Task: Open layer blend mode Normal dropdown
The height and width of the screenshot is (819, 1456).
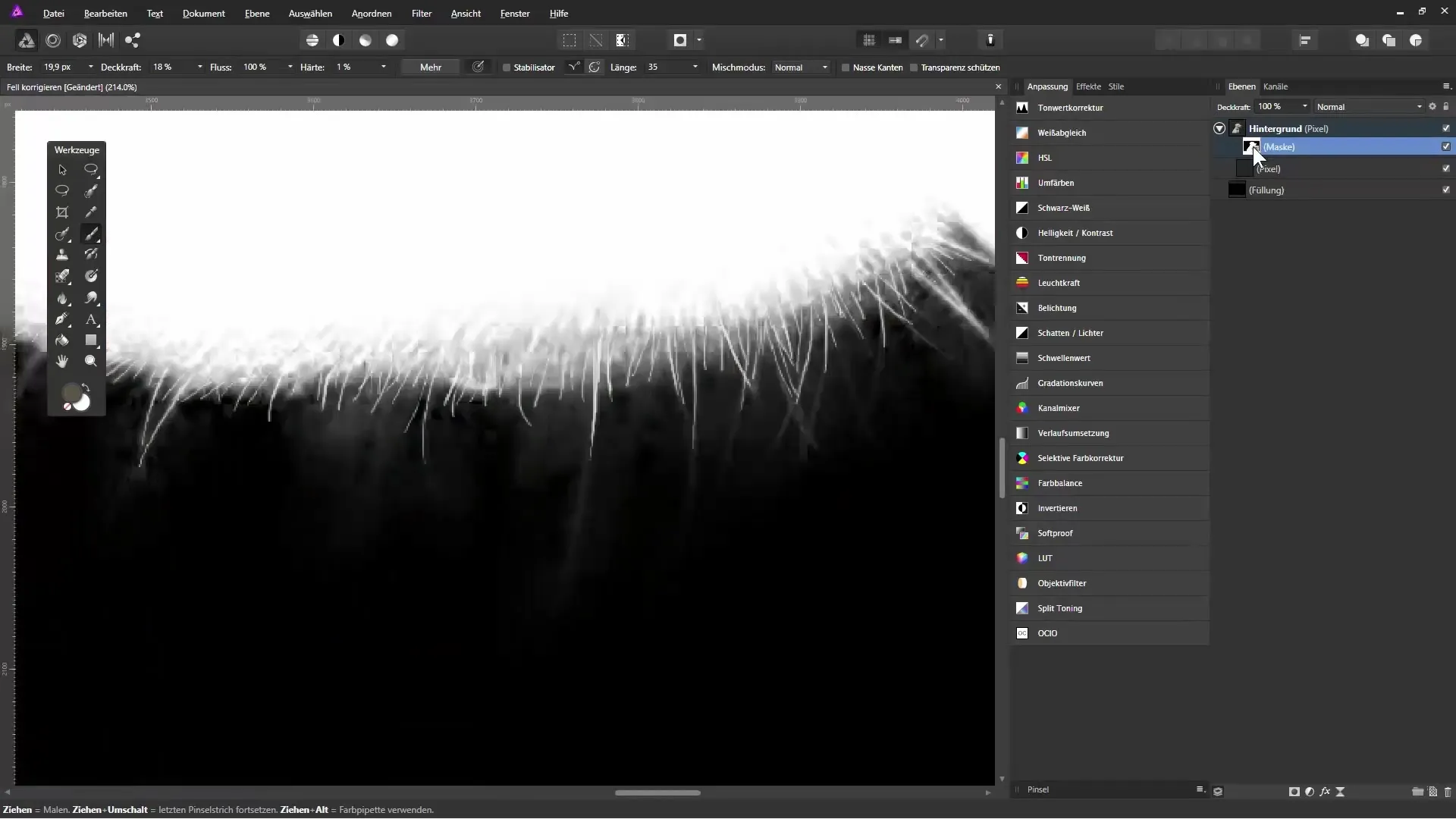Action: point(1370,107)
